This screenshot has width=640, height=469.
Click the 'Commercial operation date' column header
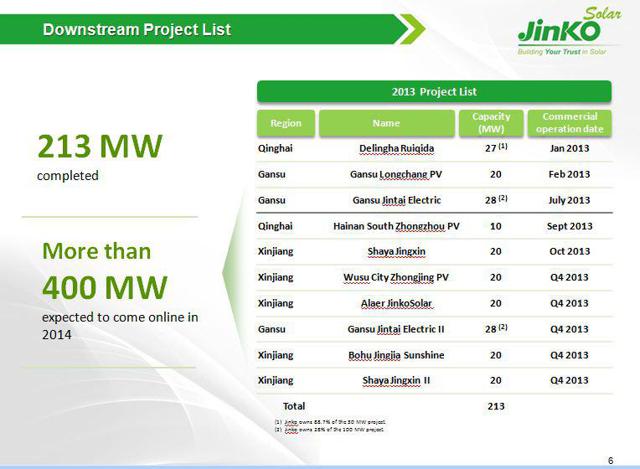tap(569, 123)
